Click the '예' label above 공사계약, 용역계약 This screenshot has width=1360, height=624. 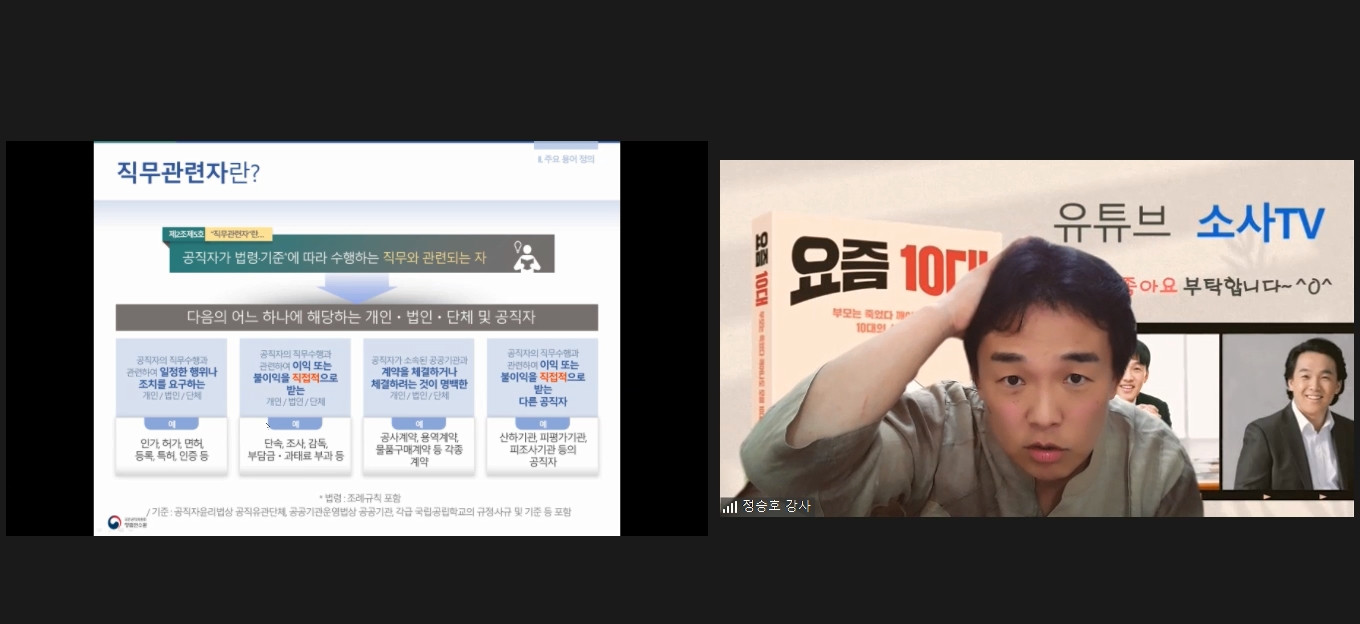[x=419, y=423]
